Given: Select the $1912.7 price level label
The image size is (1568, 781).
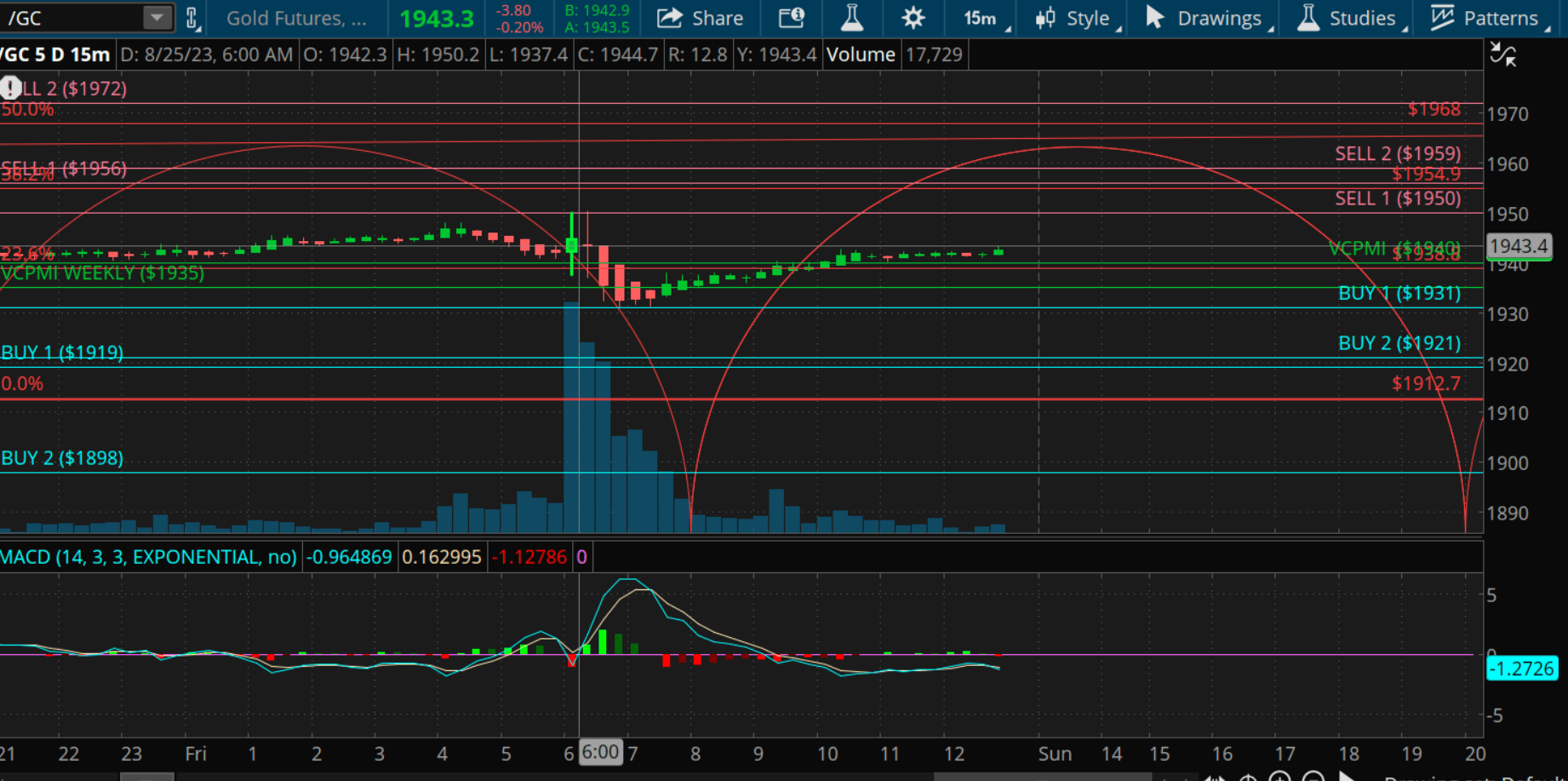Looking at the screenshot, I should (x=1426, y=383).
